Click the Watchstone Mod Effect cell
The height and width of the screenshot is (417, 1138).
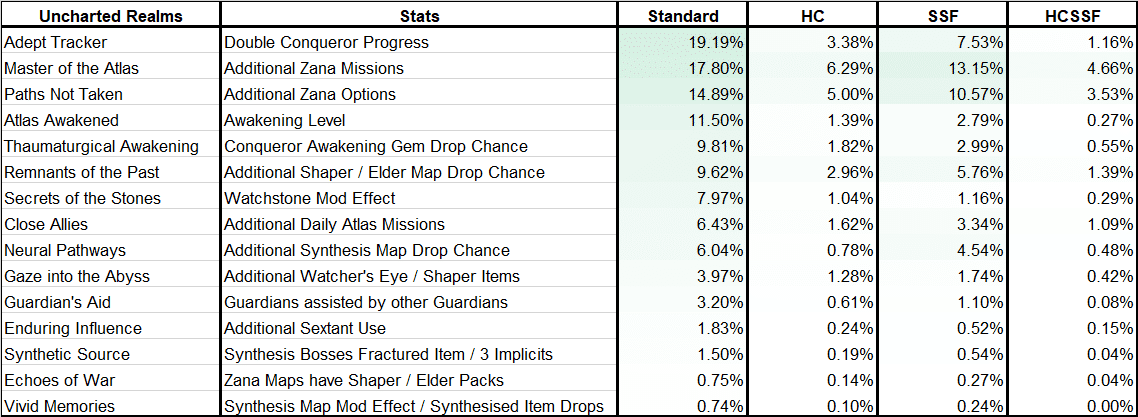(x=419, y=198)
